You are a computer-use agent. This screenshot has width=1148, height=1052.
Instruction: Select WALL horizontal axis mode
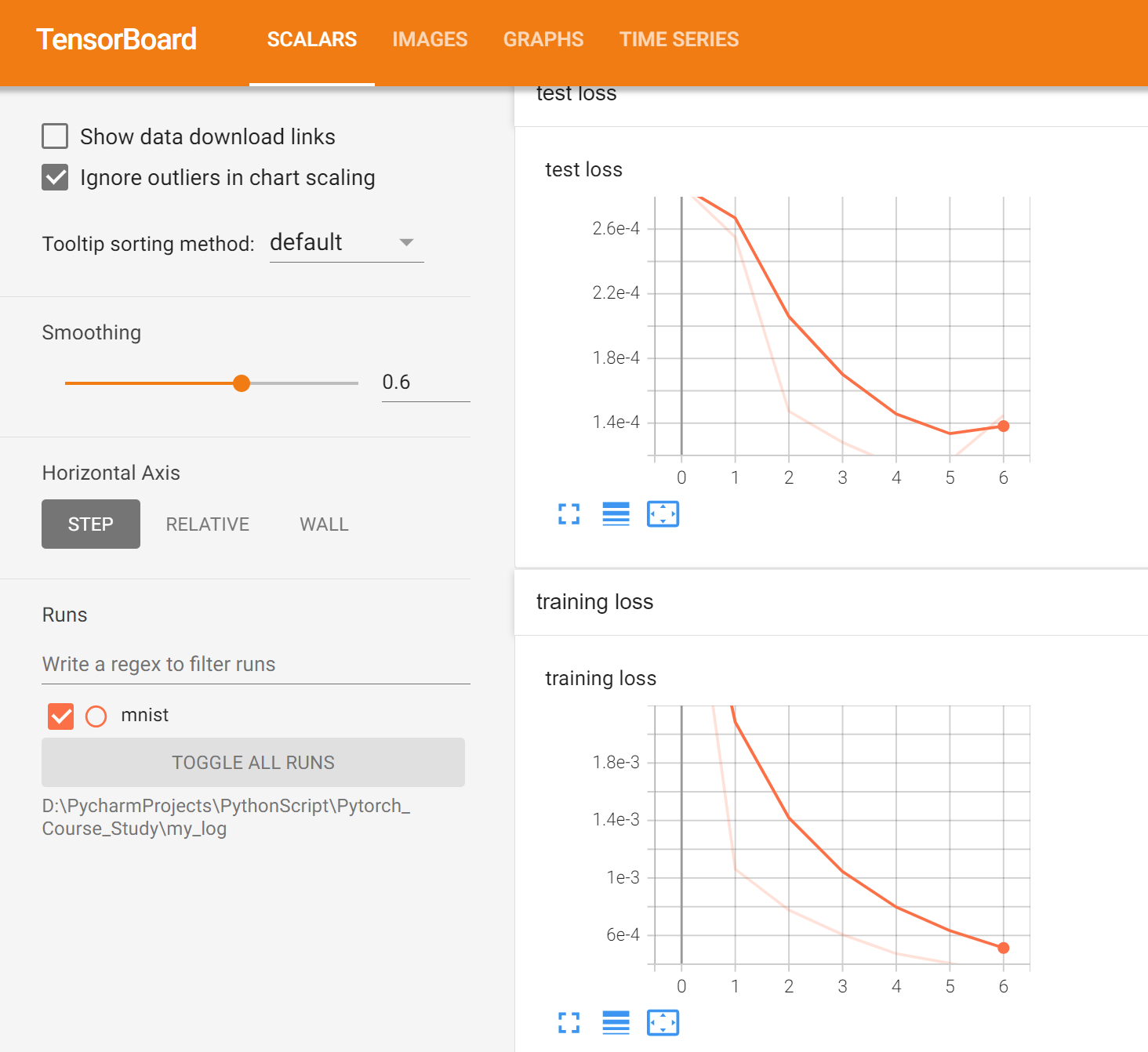point(324,524)
